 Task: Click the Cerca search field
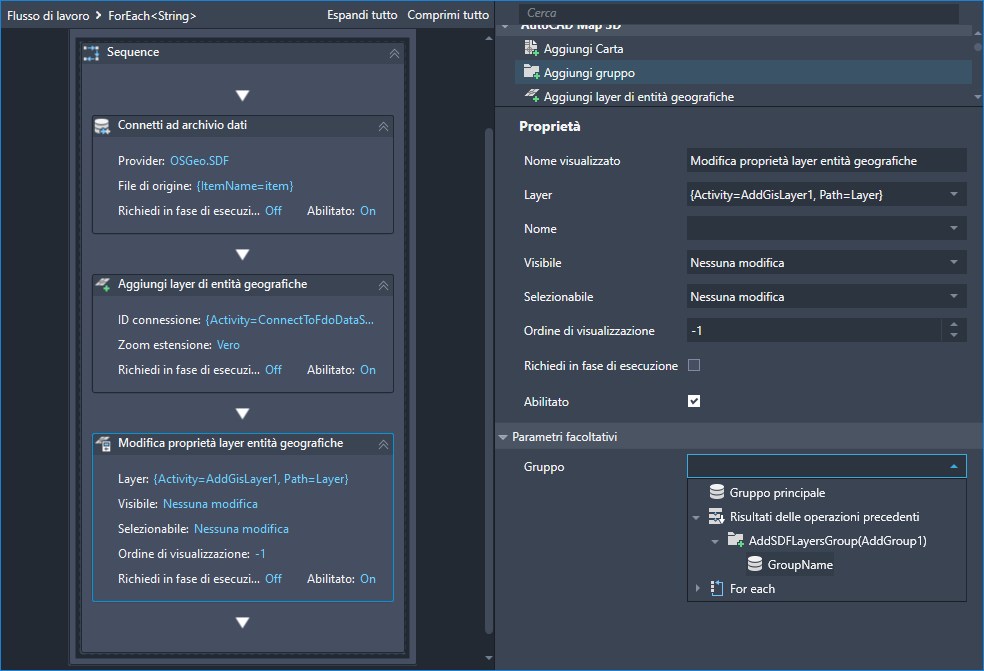tap(739, 13)
